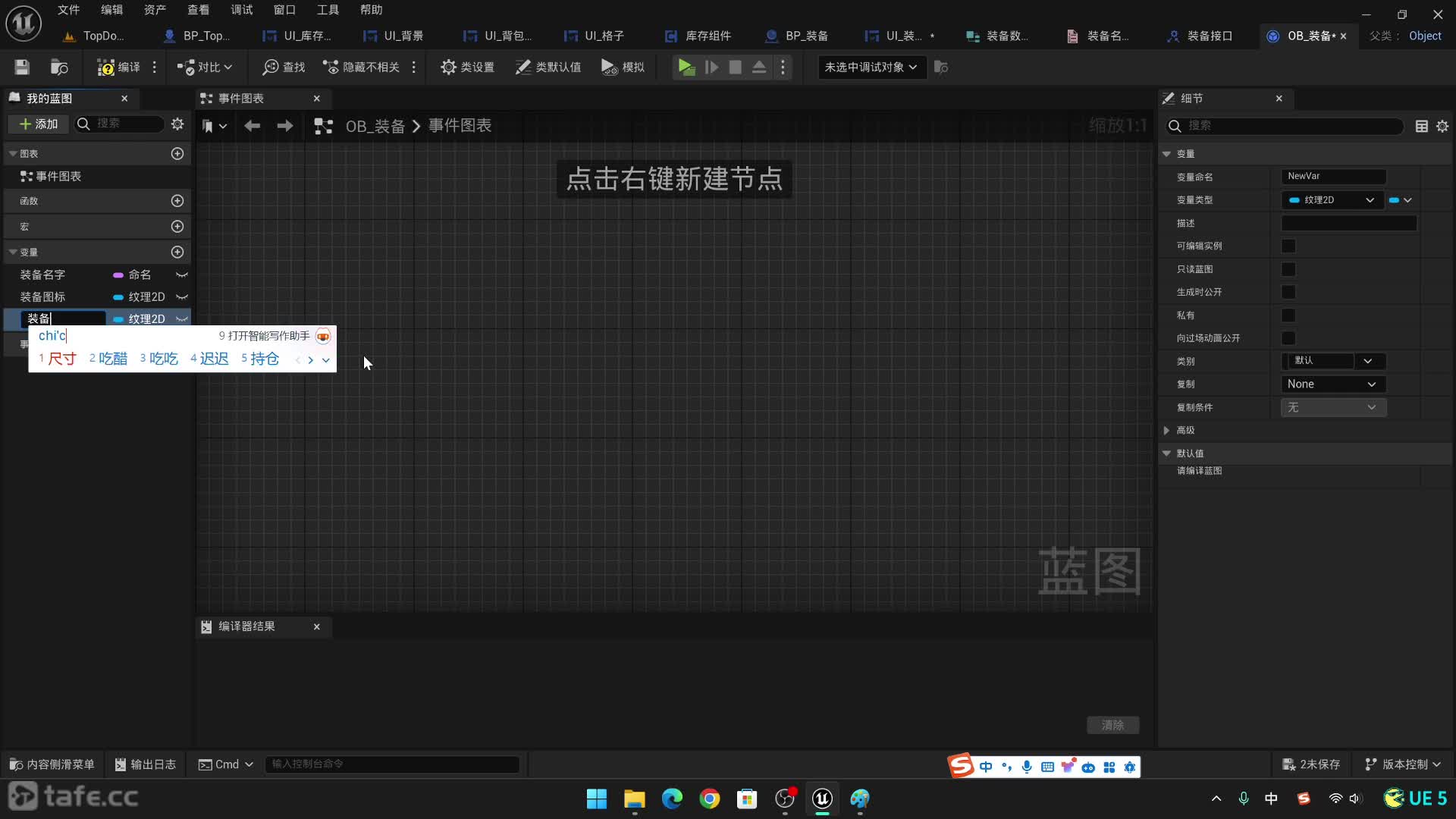Screen dimensions: 1456x819
Task: Expand the 高级 section
Action: 1167,430
